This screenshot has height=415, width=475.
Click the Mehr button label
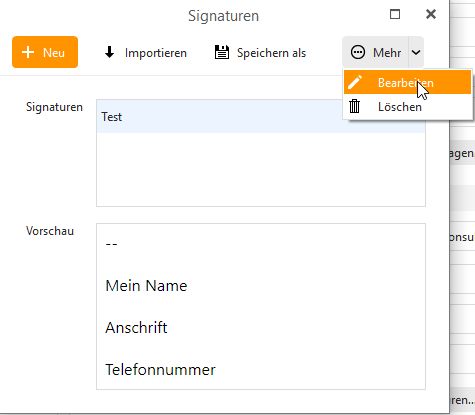pyautogui.click(x=387, y=53)
